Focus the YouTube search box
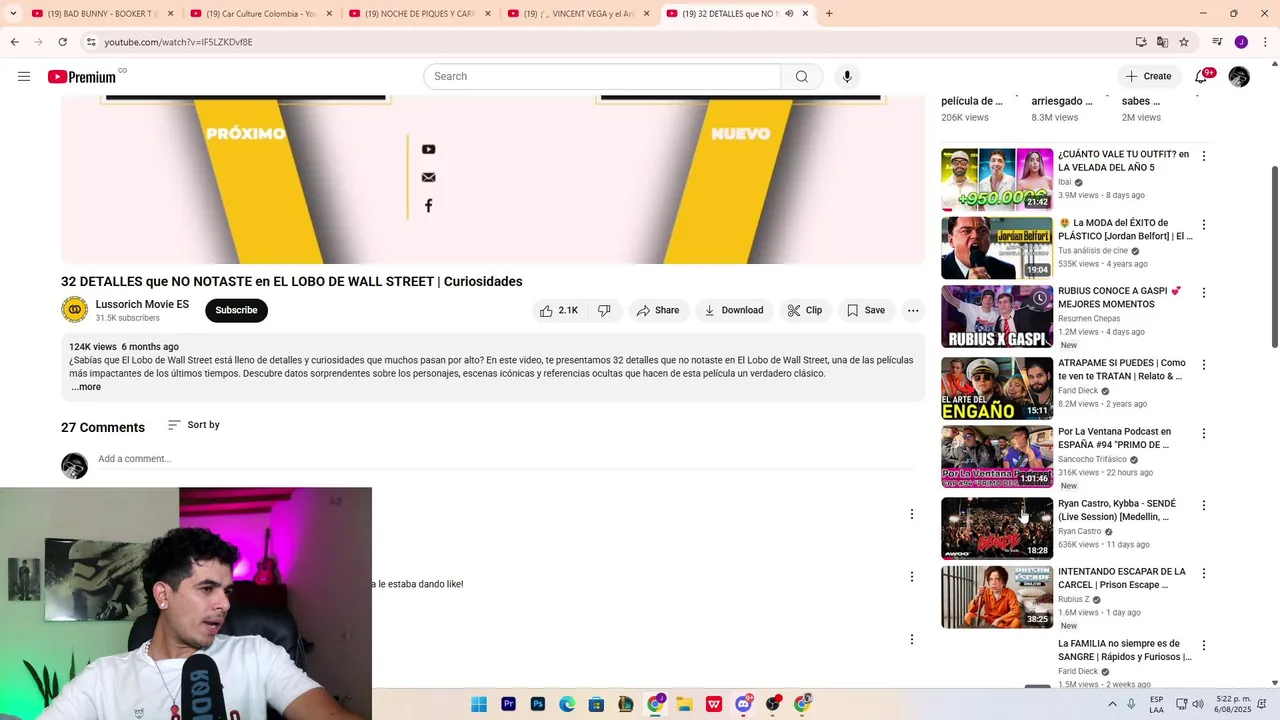The height and width of the screenshot is (720, 1280). (x=602, y=77)
